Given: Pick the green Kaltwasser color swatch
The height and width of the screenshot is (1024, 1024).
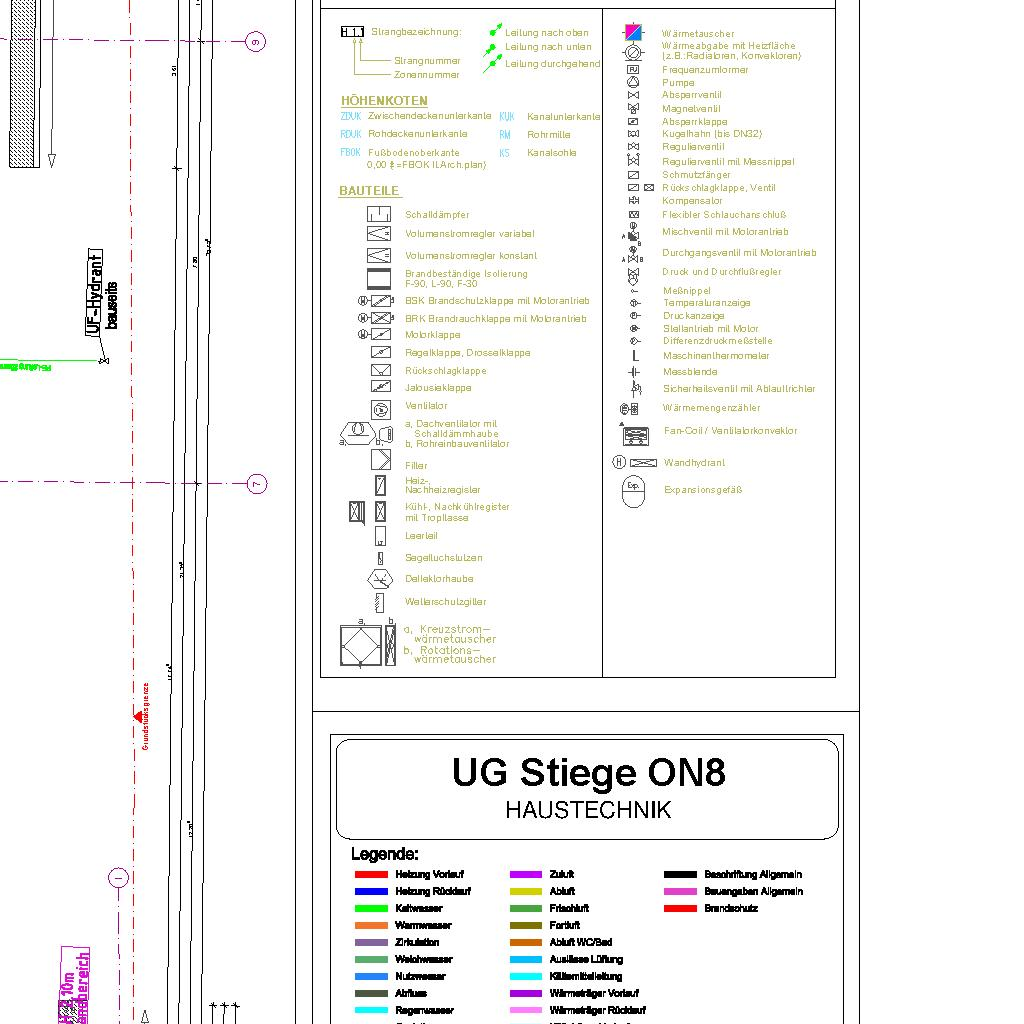Looking at the screenshot, I should tap(371, 909).
